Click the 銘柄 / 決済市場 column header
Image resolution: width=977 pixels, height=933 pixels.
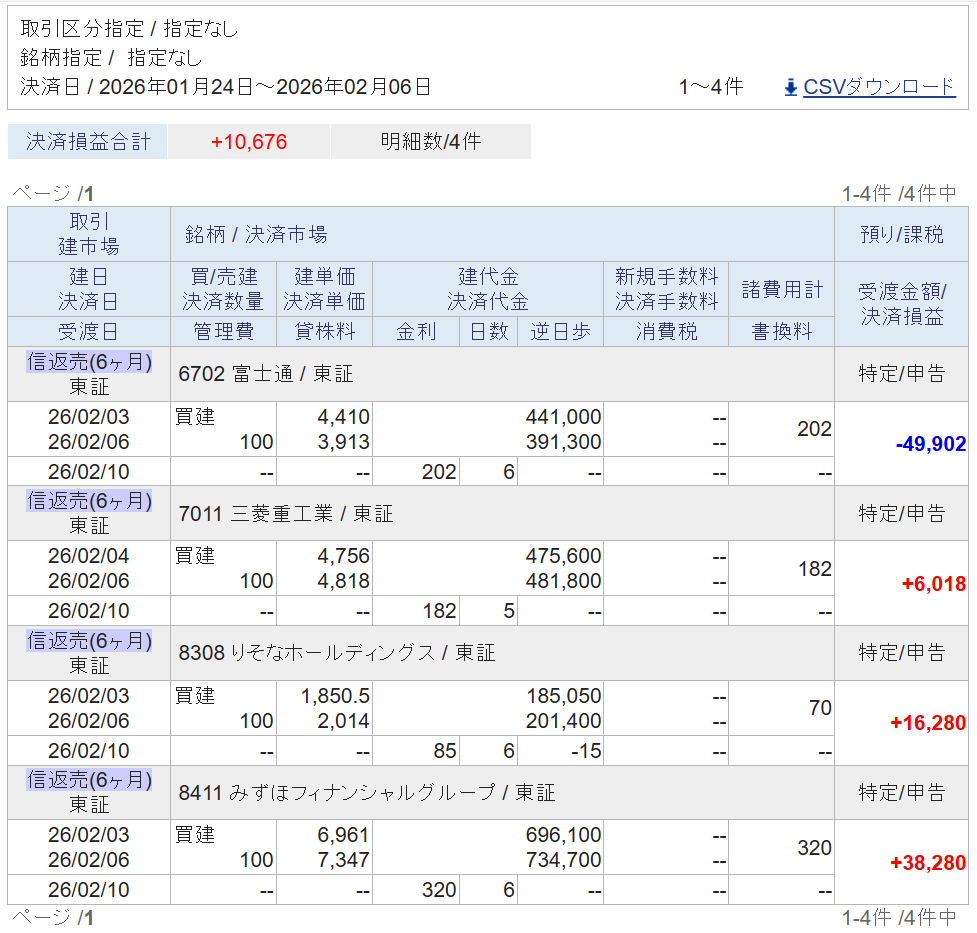256,234
